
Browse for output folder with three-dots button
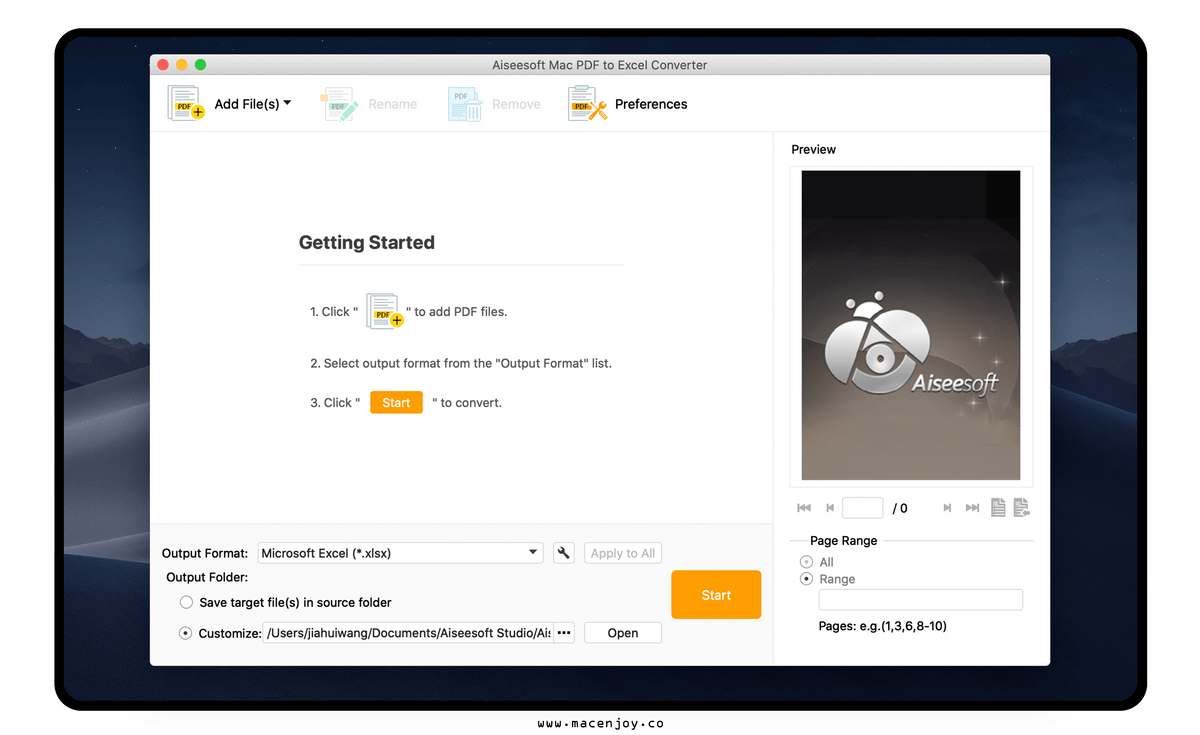(x=564, y=633)
